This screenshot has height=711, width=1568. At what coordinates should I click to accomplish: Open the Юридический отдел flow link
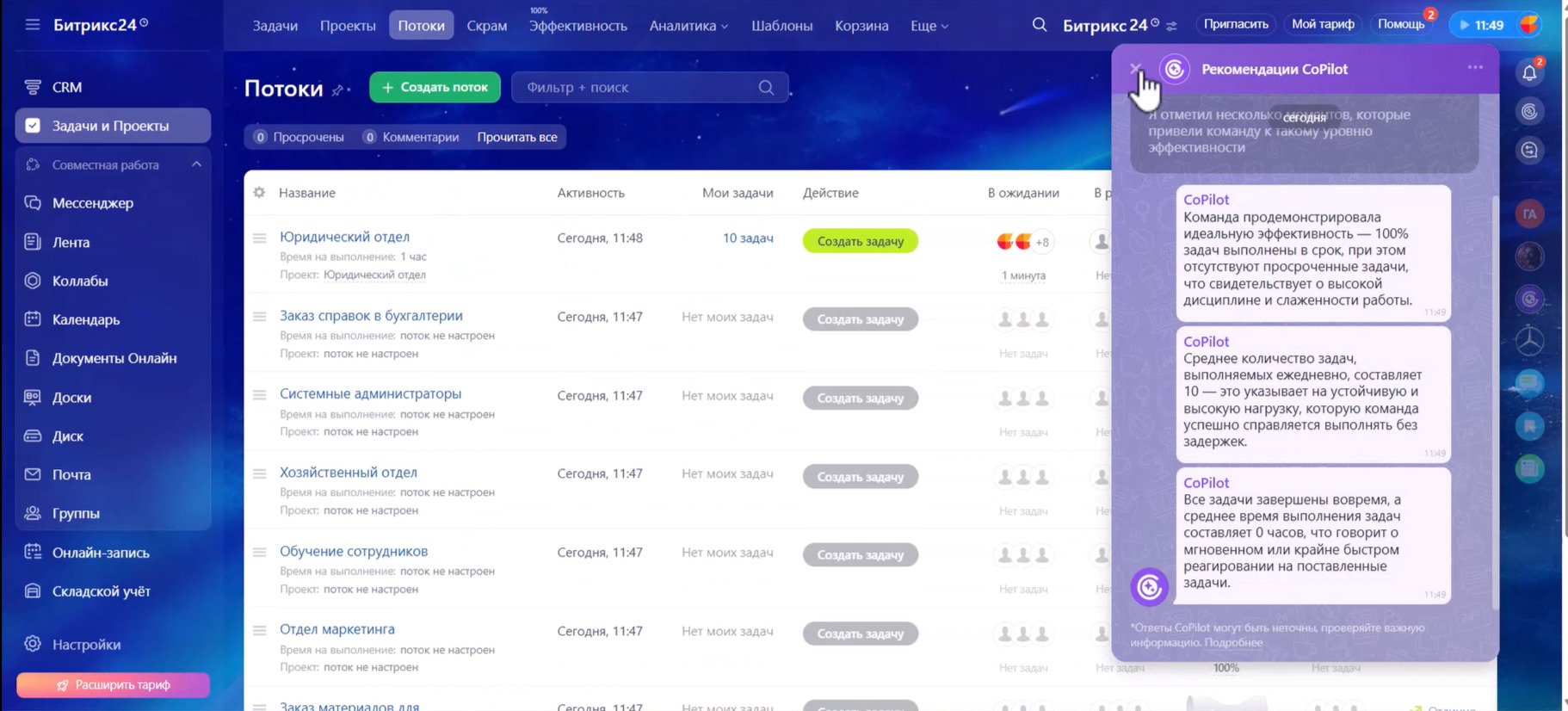(x=344, y=237)
